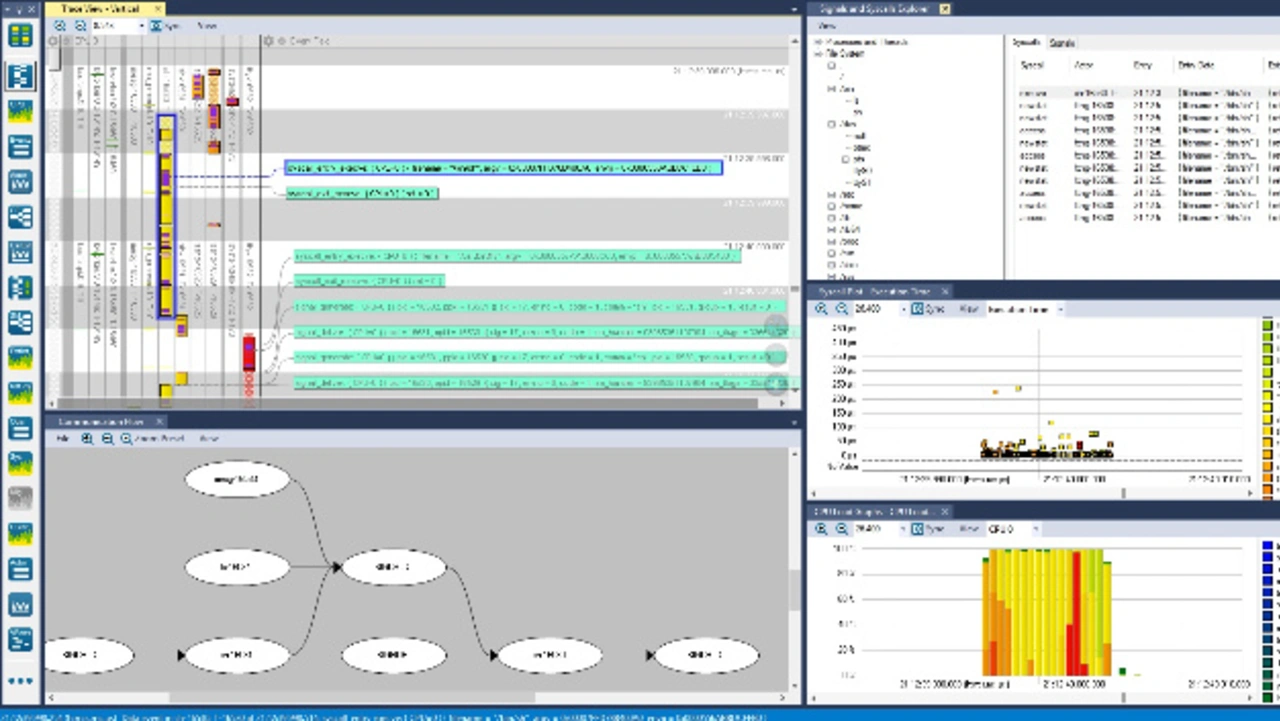Open the Execution time dropdown in Symbol Plot
This screenshot has width=1280, height=721.
pos(1060,310)
